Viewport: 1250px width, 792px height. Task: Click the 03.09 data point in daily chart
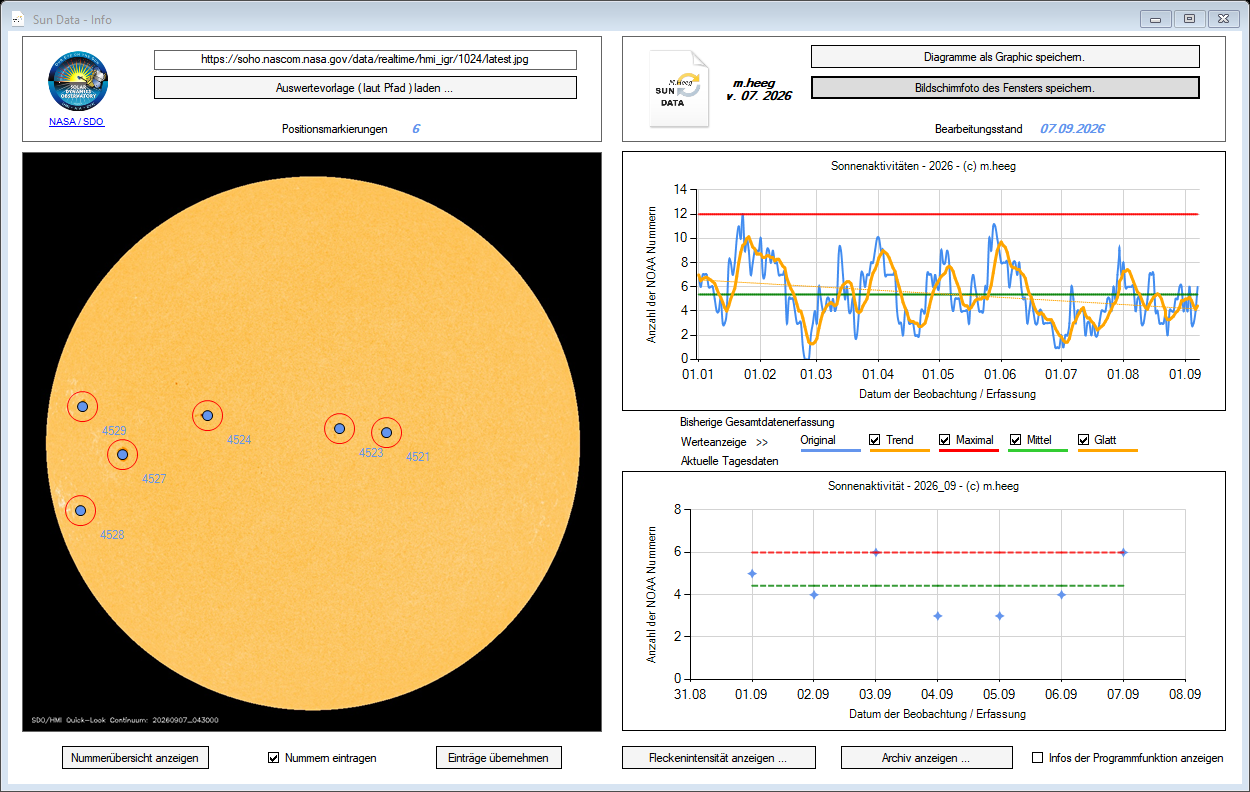tap(876, 552)
